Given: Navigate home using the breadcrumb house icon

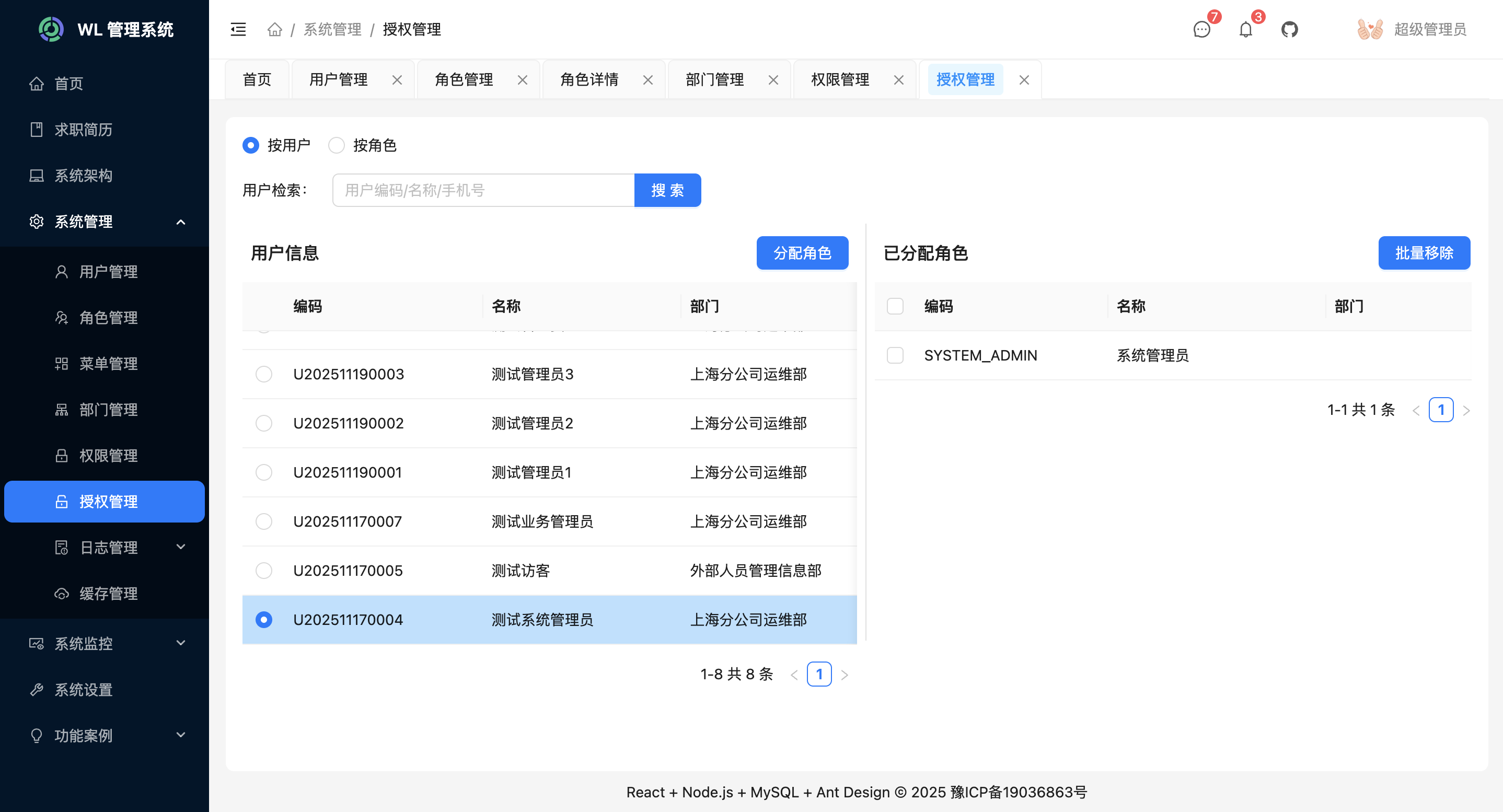Looking at the screenshot, I should click(274, 29).
